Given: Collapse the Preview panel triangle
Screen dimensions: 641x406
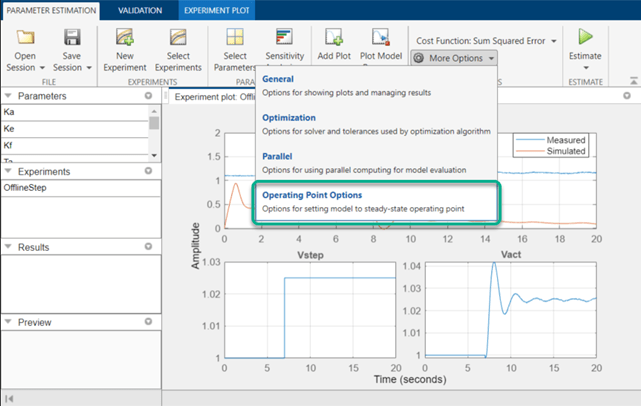Looking at the screenshot, I should coord(8,322).
